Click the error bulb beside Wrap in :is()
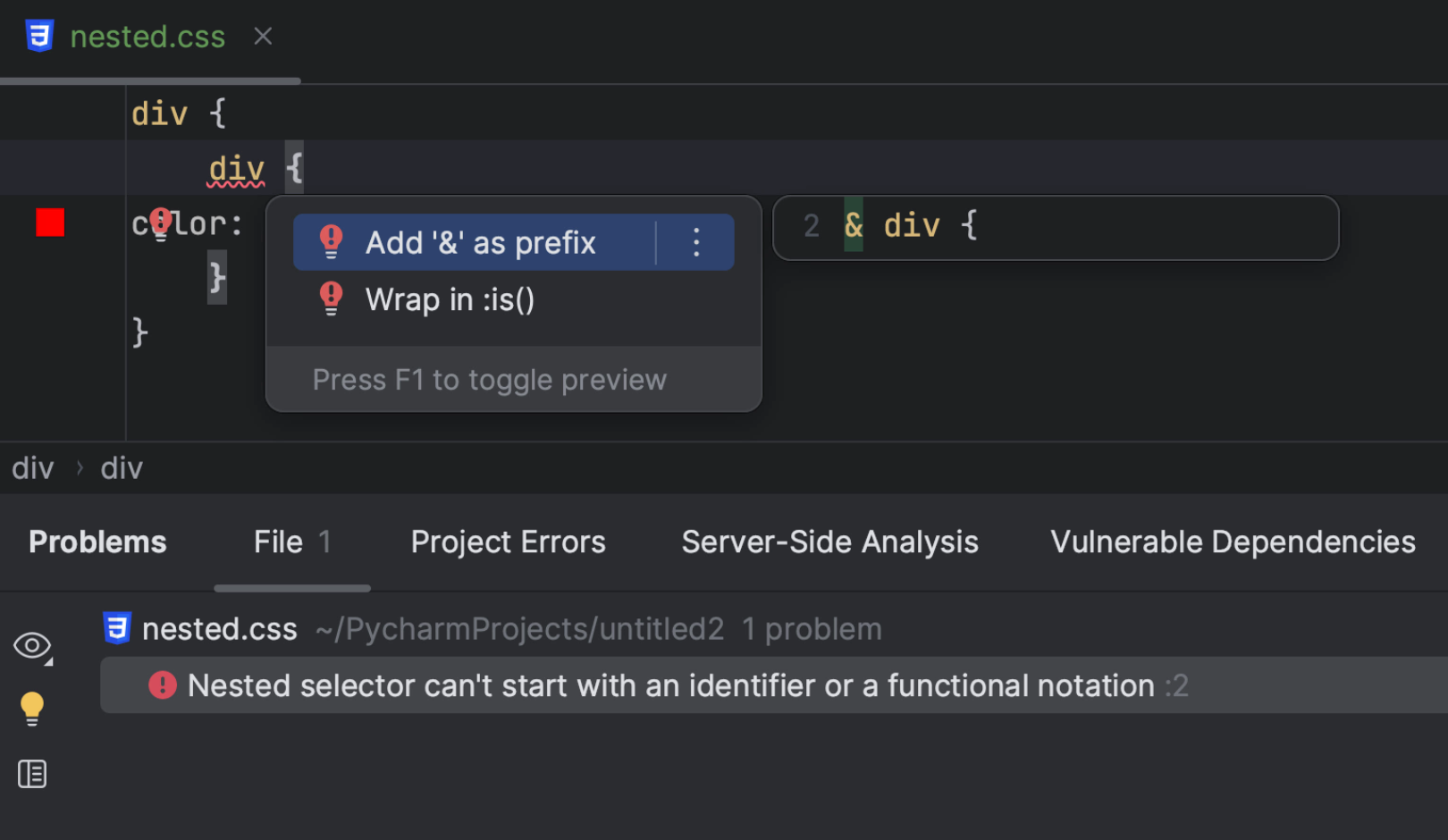1448x840 pixels. click(x=332, y=298)
